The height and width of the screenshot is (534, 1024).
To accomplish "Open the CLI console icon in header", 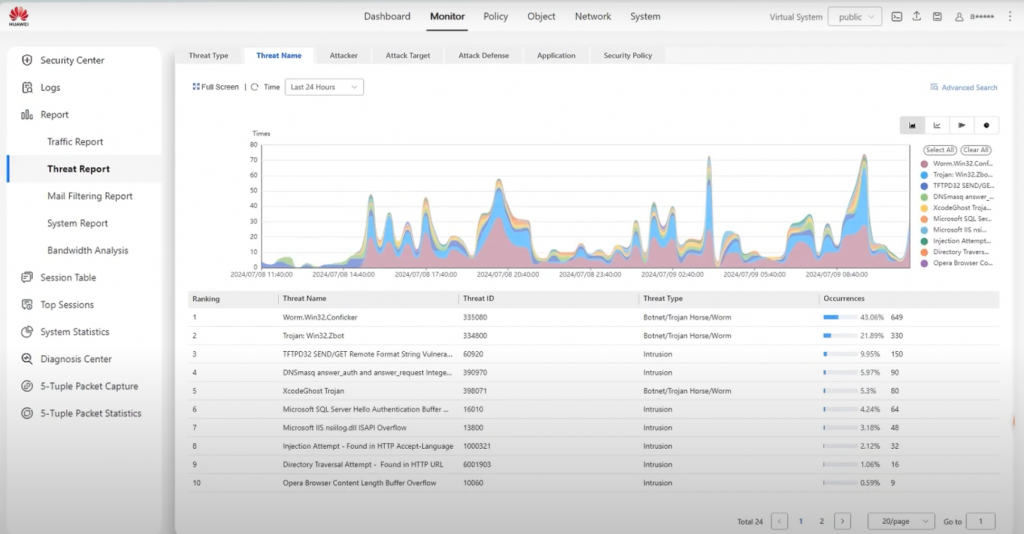I will pos(896,17).
